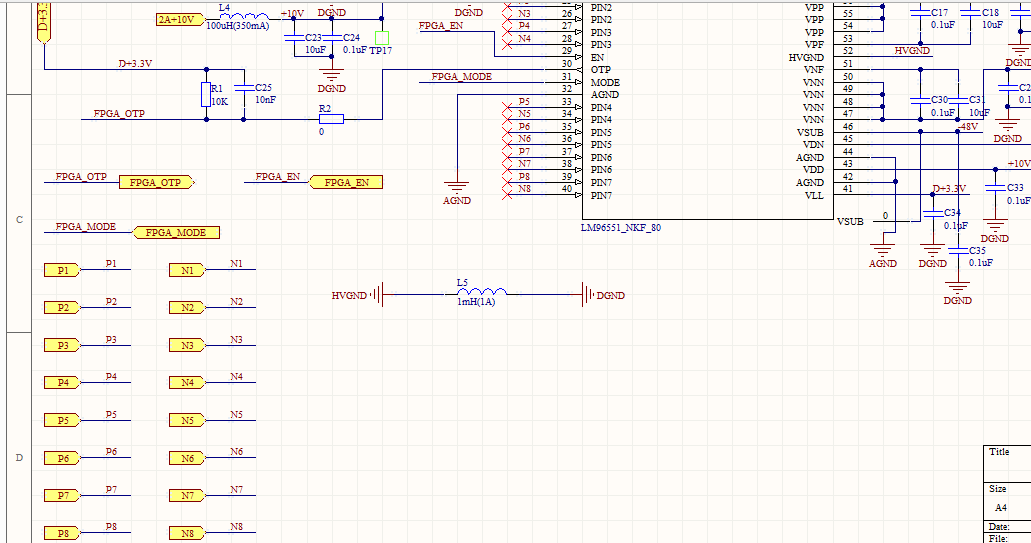Select the R2 zero-ohm resistor
The height and width of the screenshot is (543, 1031).
331,119
